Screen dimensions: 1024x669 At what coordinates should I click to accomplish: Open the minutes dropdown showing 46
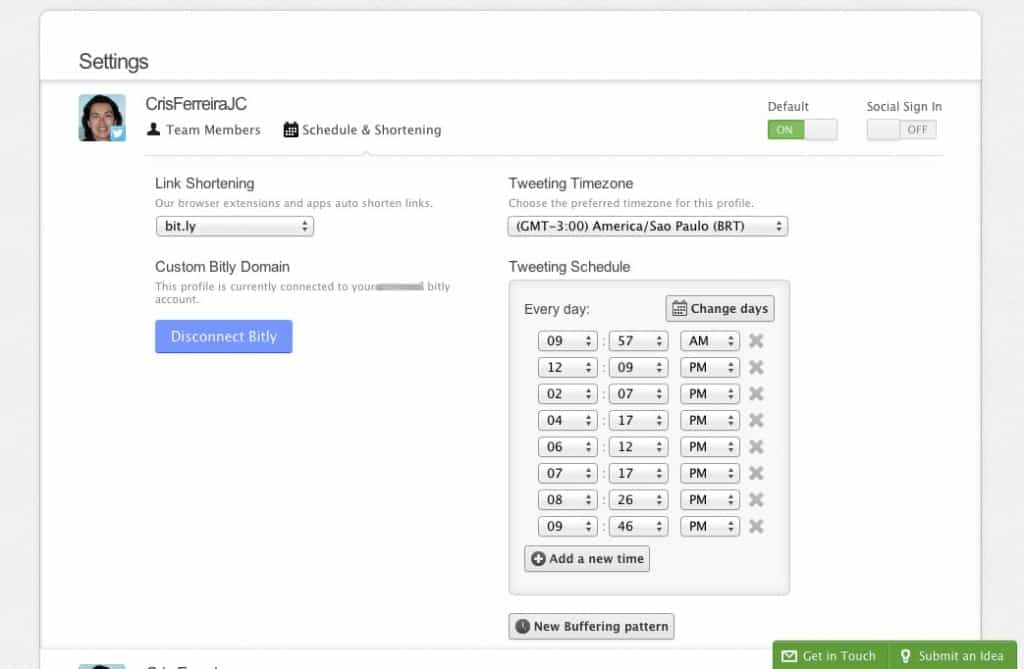(638, 526)
